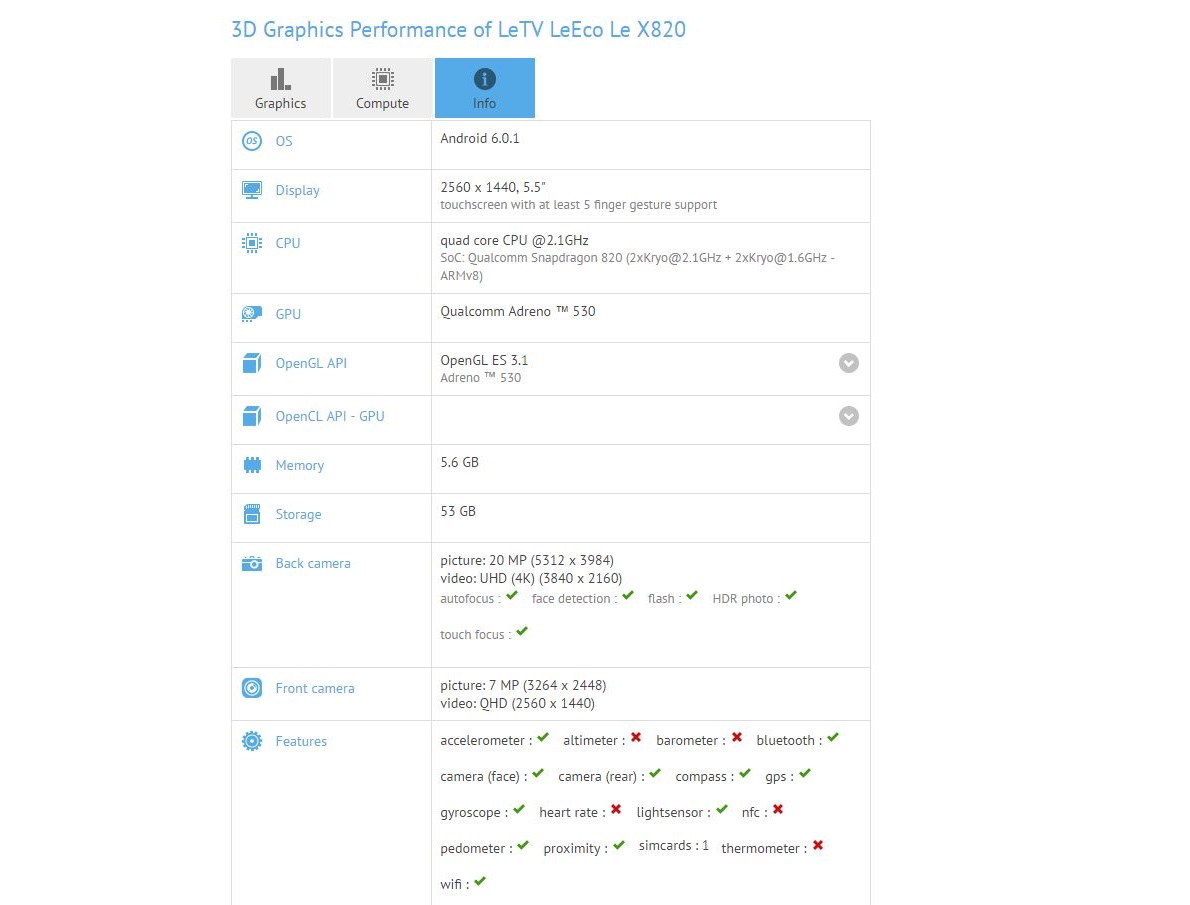1190x905 pixels.
Task: Click the picture: 20 MP back camera text
Action: (x=527, y=560)
